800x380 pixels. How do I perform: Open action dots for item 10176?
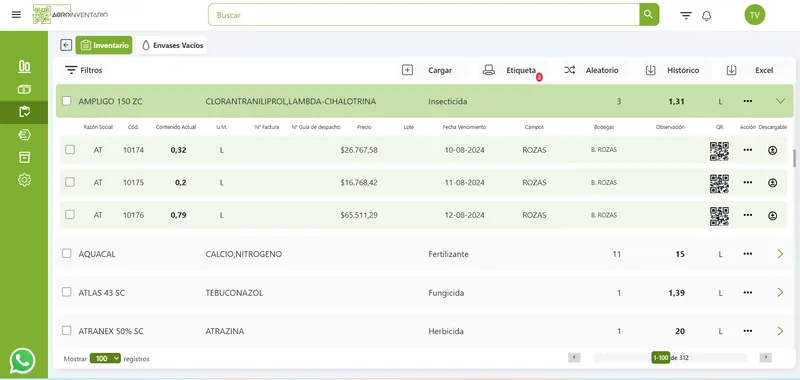(747, 215)
